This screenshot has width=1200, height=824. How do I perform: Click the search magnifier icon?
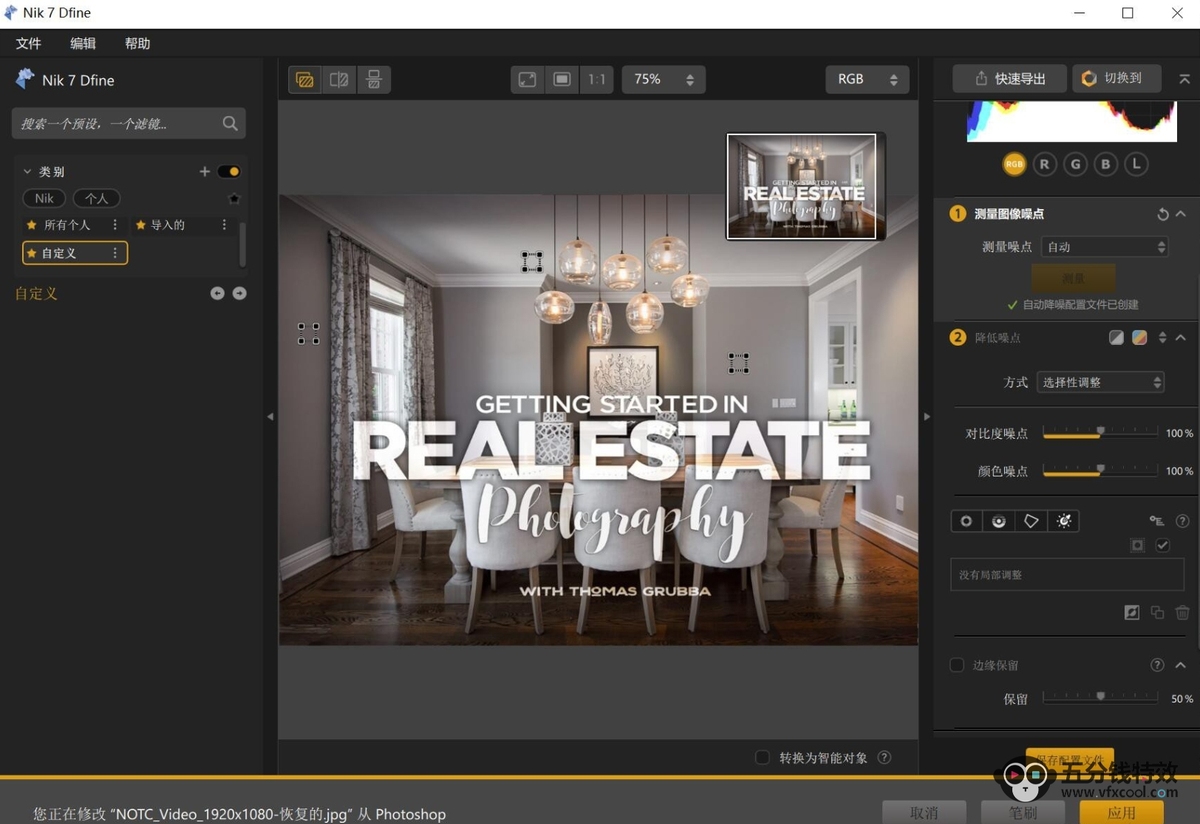(x=230, y=124)
